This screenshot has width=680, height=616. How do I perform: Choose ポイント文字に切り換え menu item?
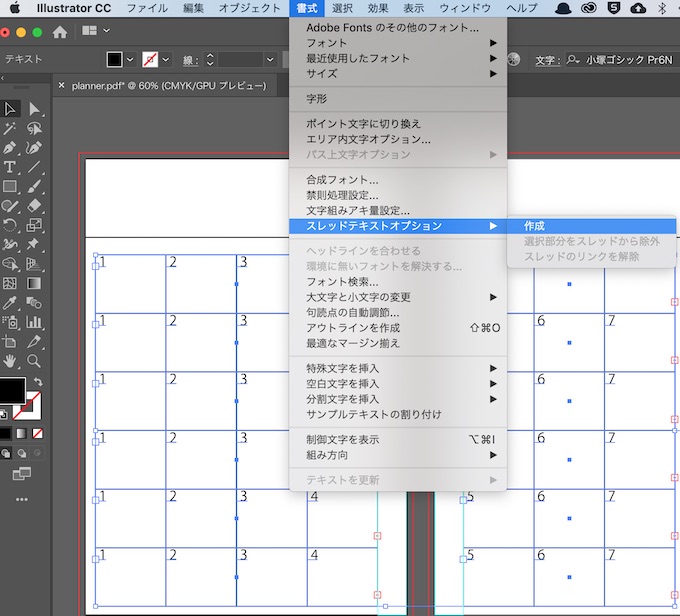(398, 124)
